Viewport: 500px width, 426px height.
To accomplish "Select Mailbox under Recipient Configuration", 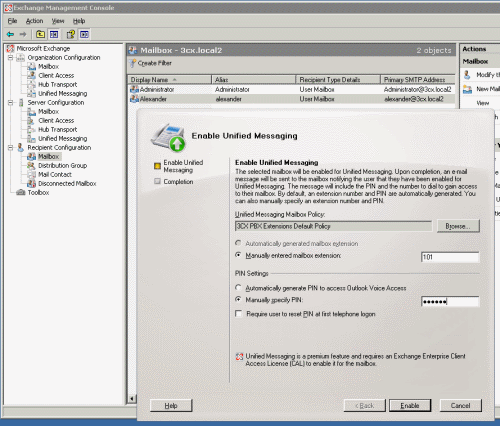I will pyautogui.click(x=48, y=157).
